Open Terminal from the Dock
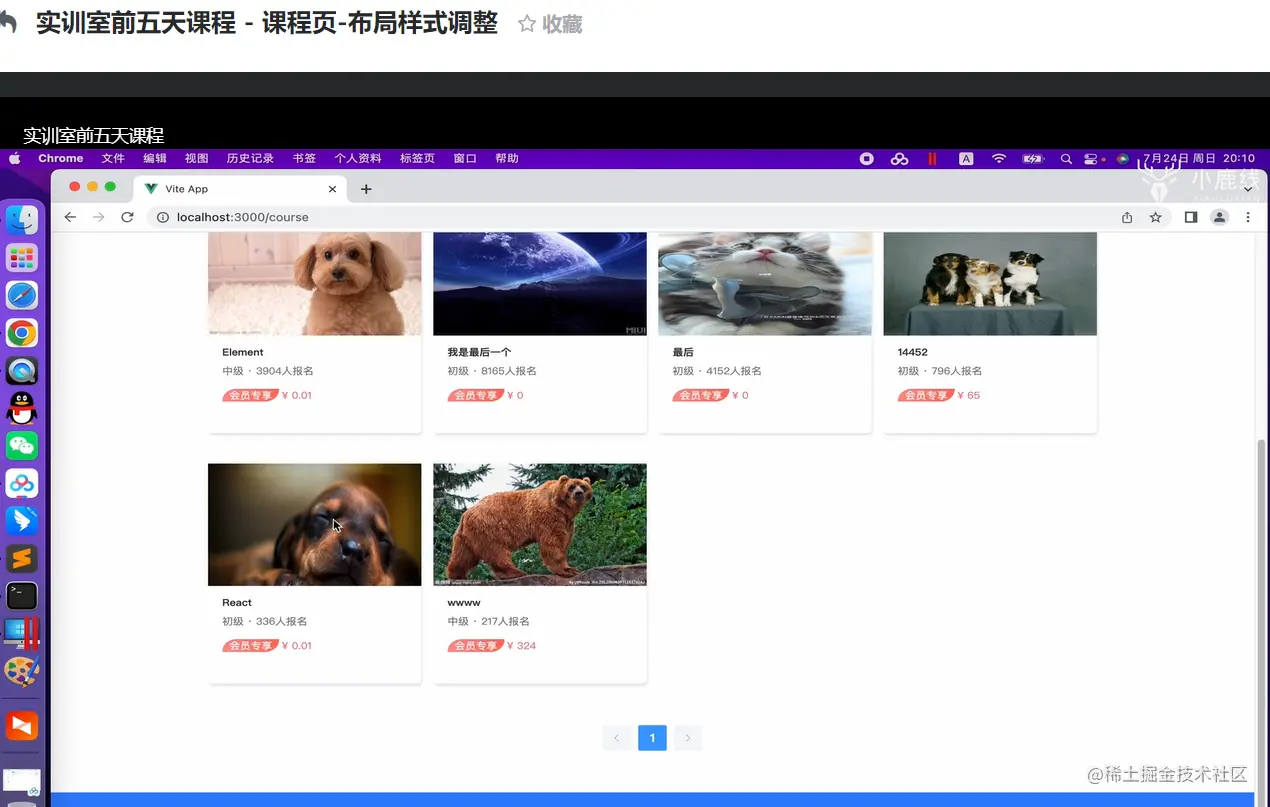 22,596
